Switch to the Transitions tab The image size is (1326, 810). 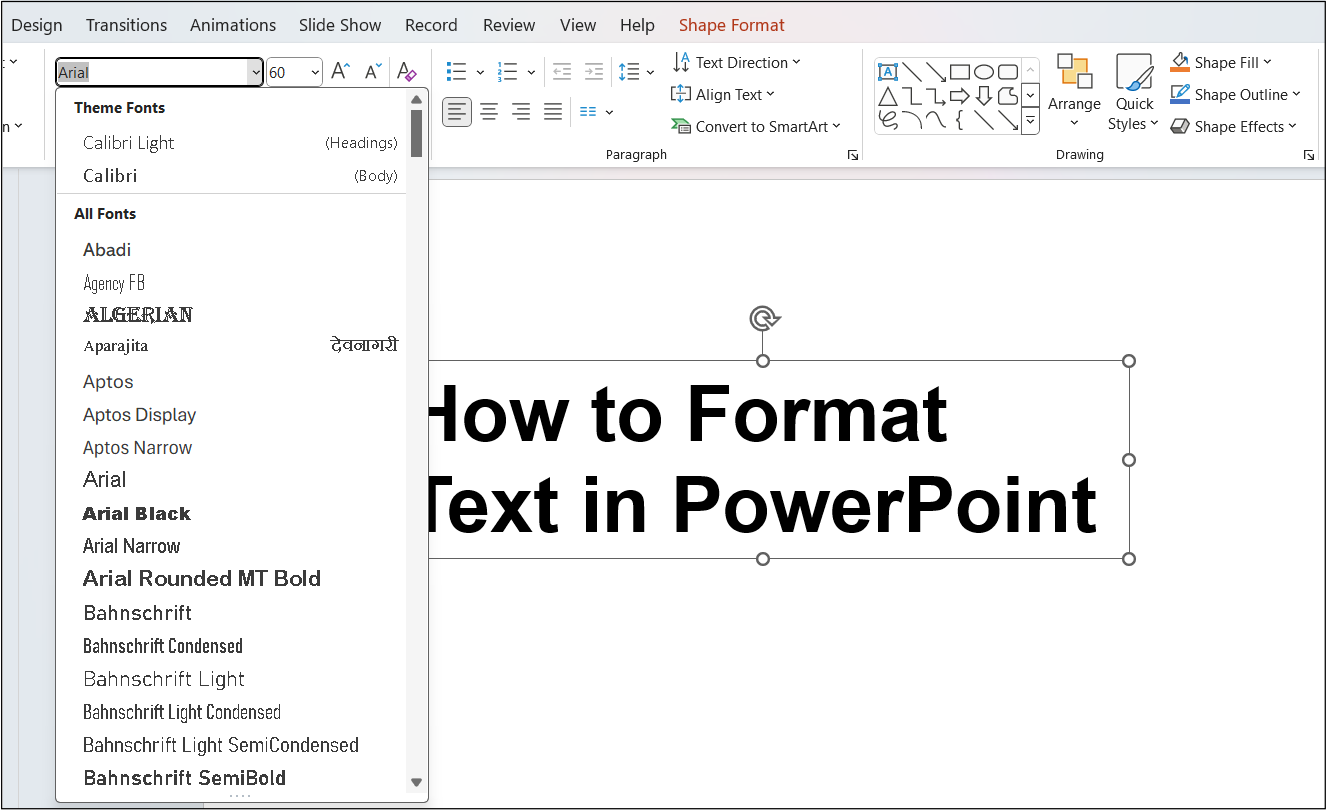click(127, 25)
